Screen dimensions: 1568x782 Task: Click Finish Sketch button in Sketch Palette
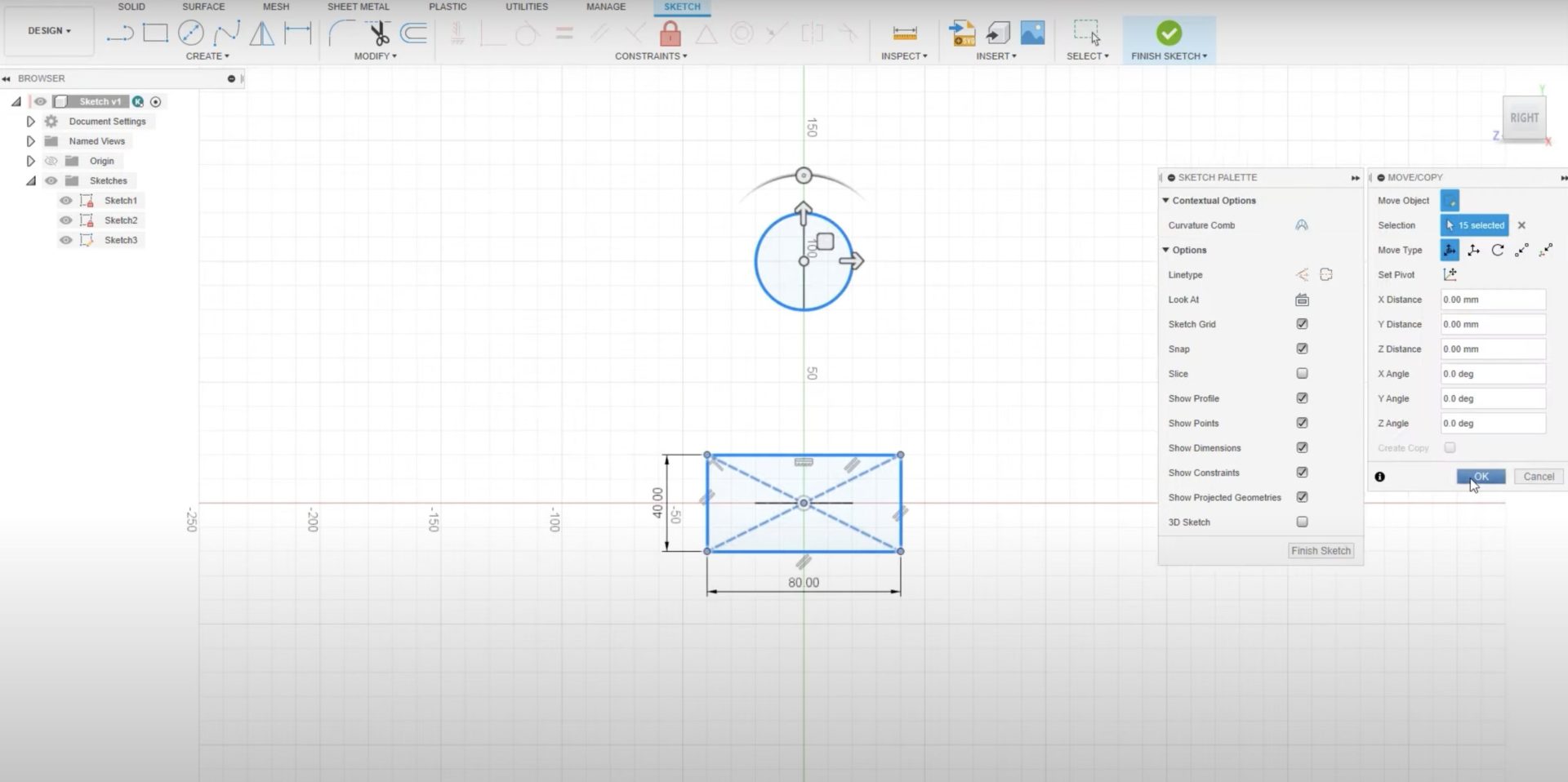(1321, 551)
